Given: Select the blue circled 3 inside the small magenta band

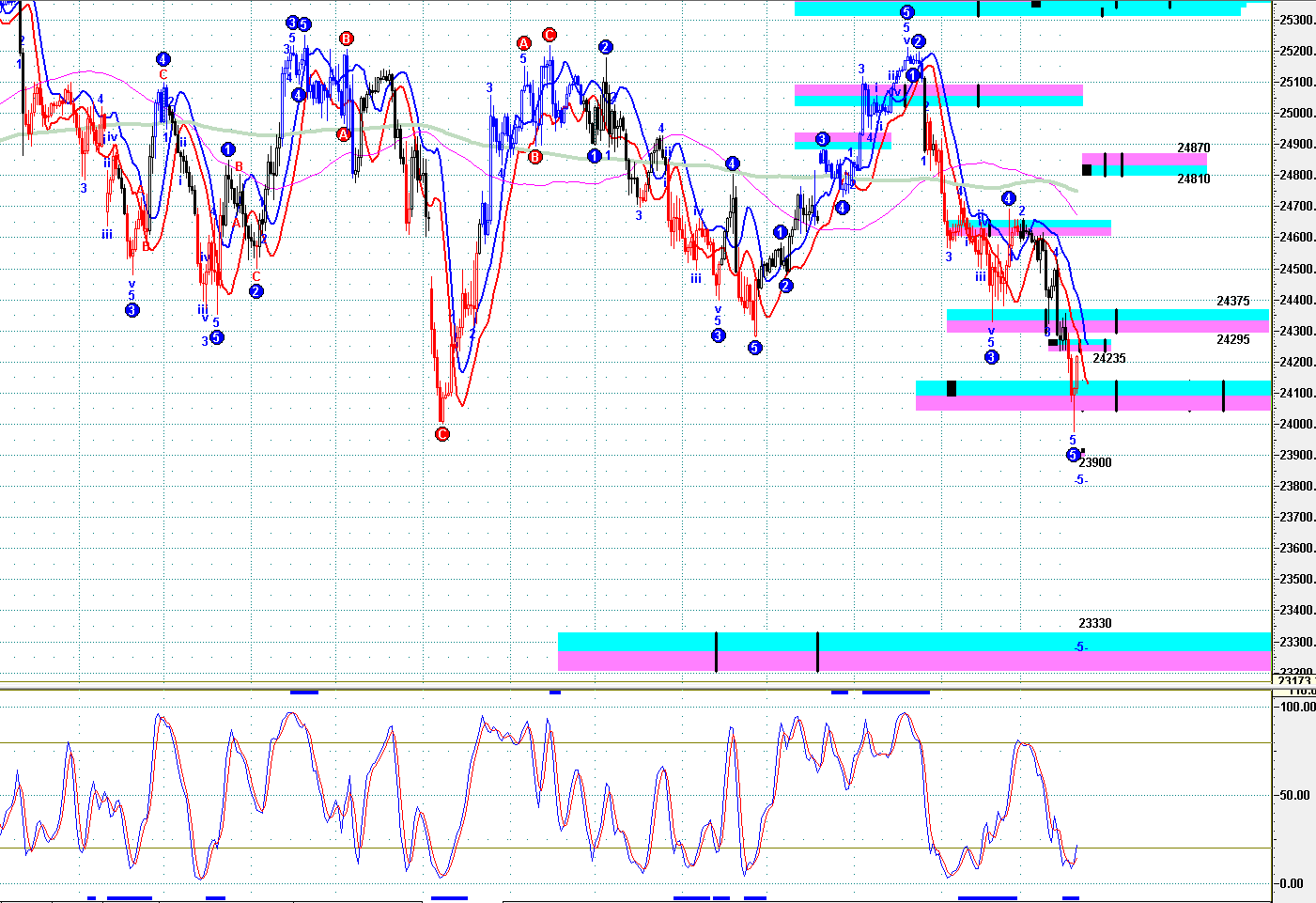Looking at the screenshot, I should (822, 139).
